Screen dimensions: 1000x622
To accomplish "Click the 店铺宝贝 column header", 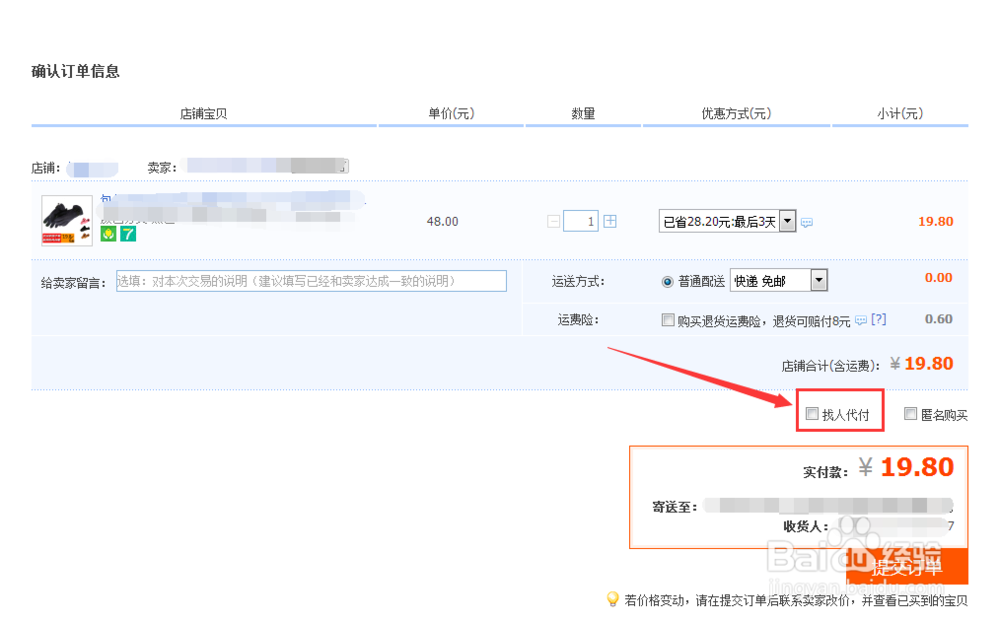I will click(204, 113).
